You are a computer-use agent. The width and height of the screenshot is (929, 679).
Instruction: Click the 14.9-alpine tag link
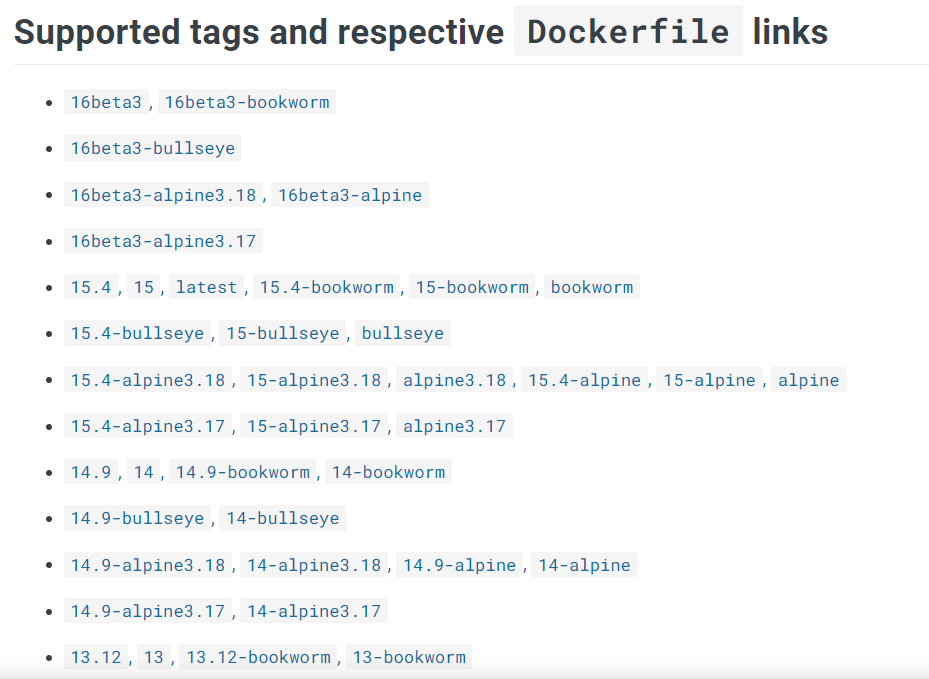coord(460,566)
